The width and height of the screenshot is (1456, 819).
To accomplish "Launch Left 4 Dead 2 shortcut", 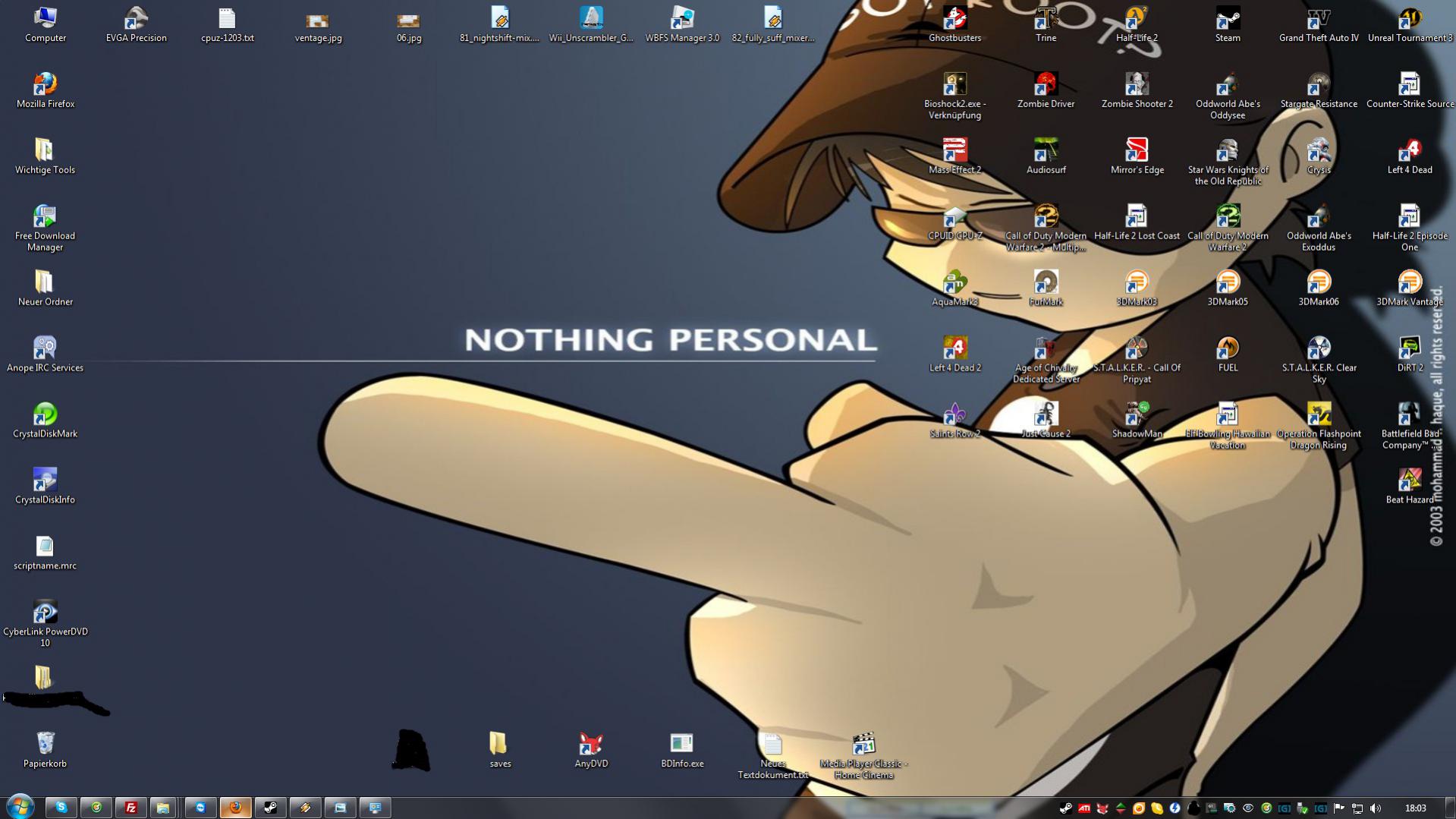I will click(954, 354).
